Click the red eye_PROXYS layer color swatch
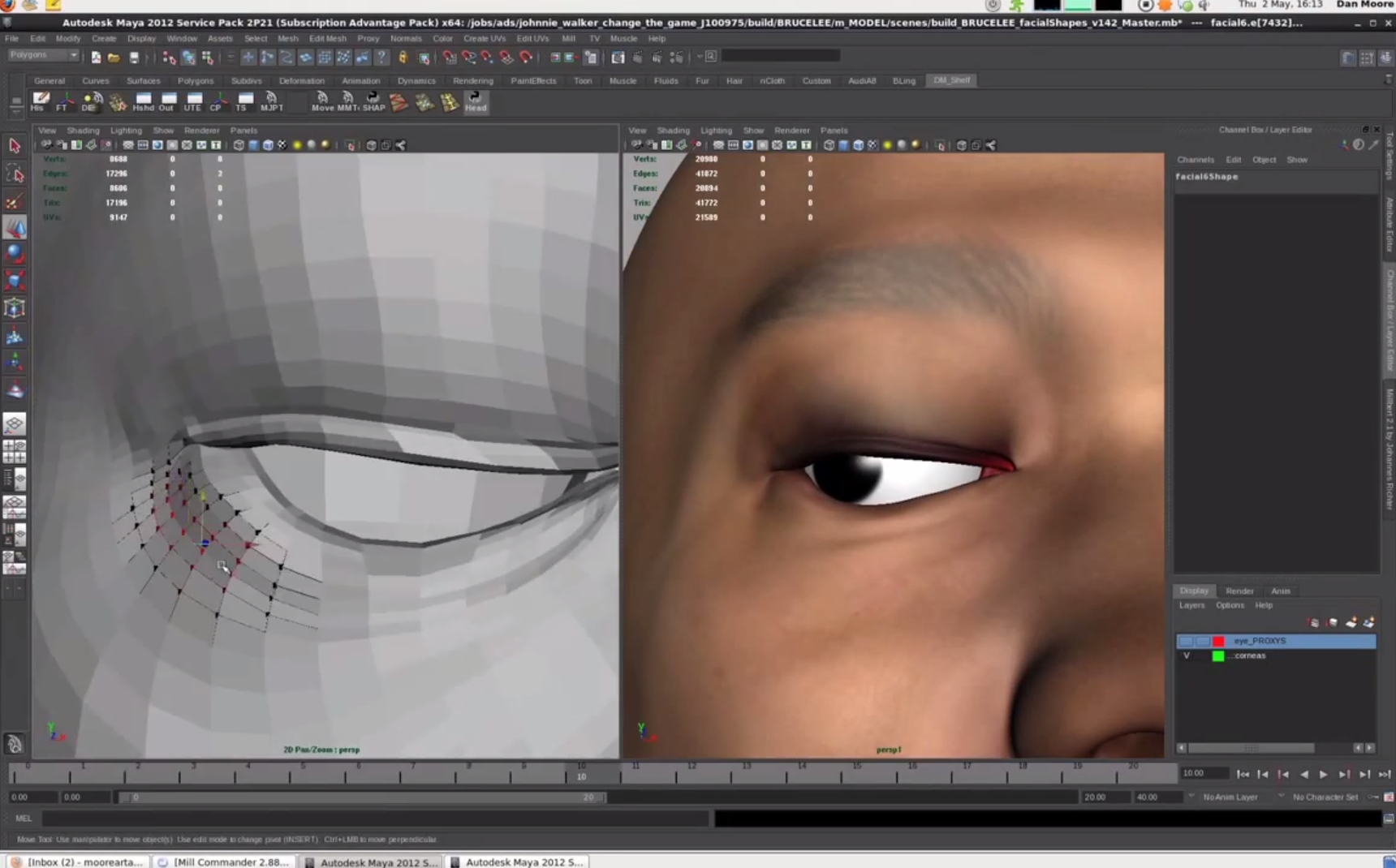This screenshot has height=868, width=1396. click(x=1218, y=641)
